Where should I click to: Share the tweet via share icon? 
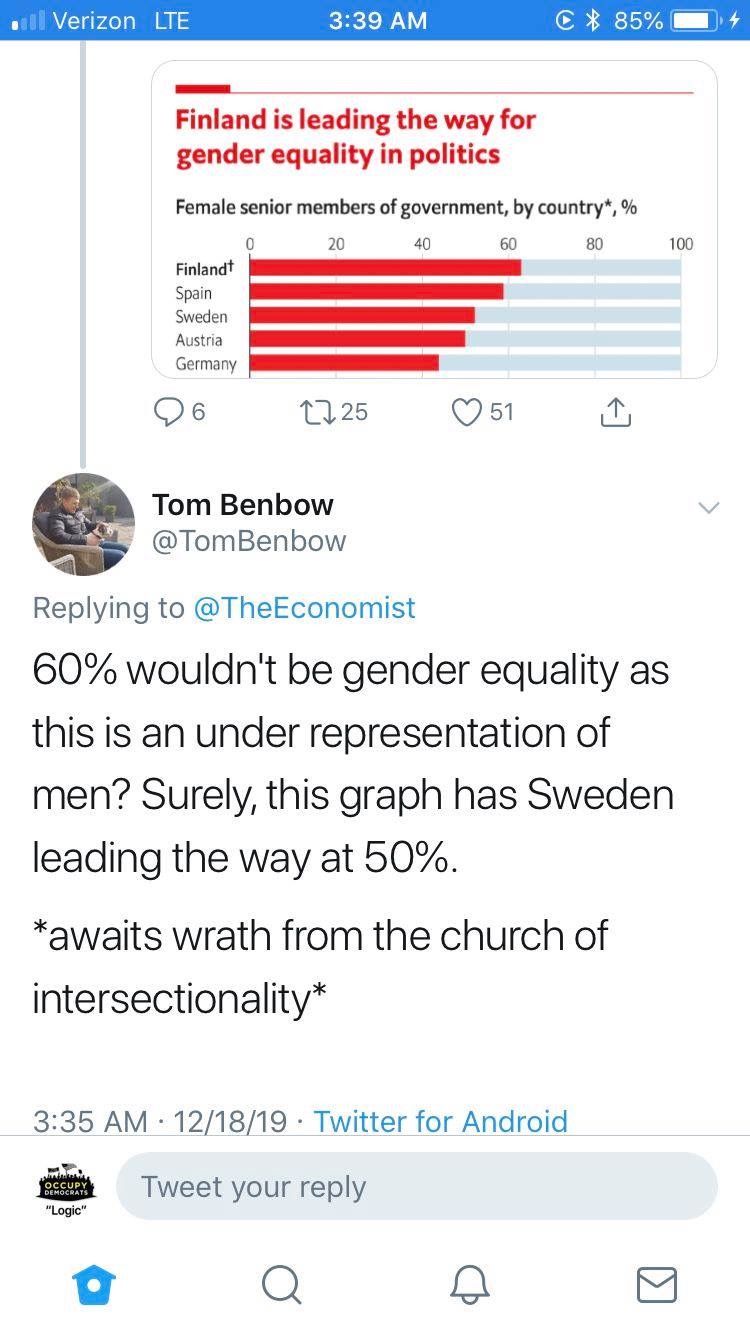(x=615, y=412)
